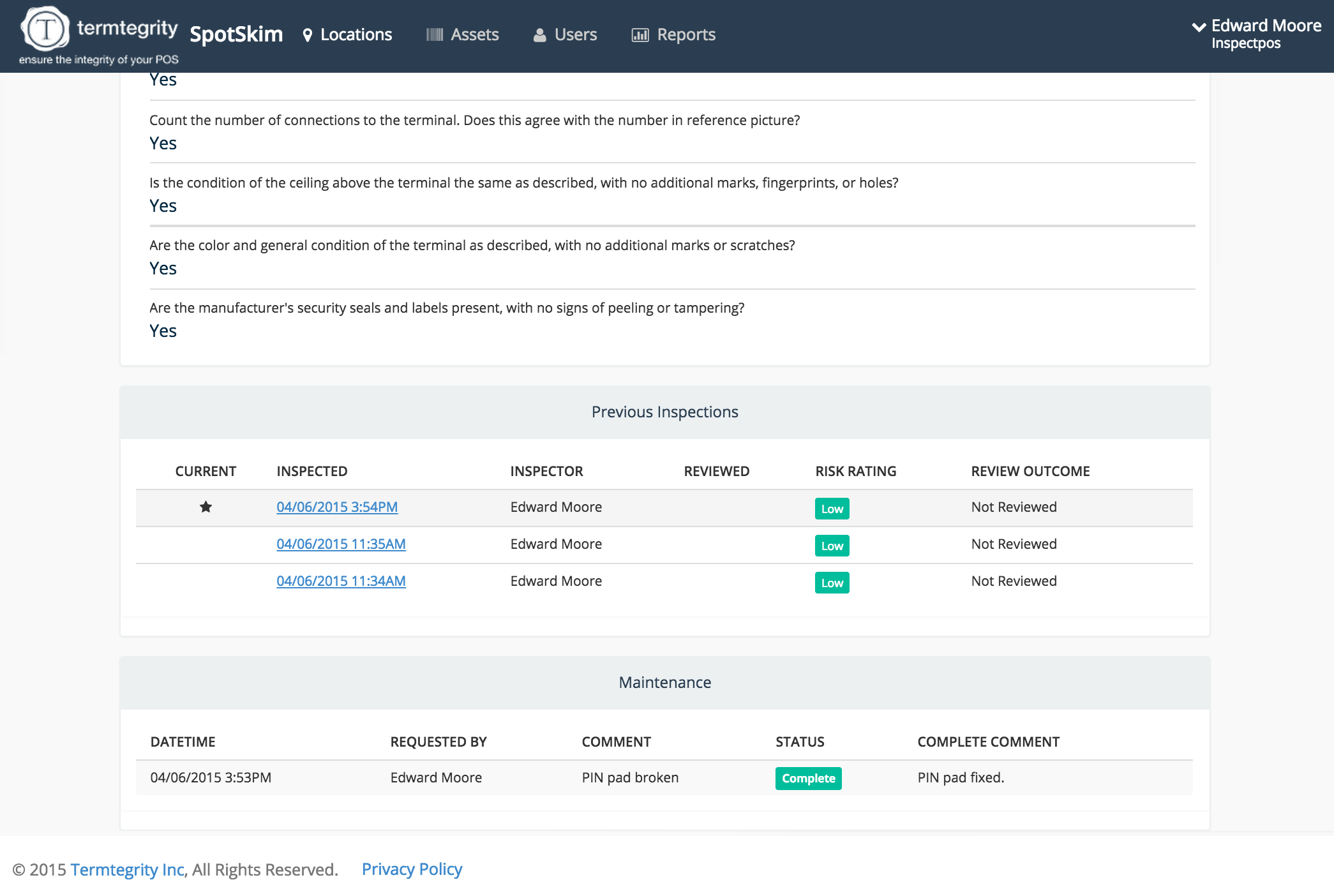Open the Assets menu

[463, 34]
